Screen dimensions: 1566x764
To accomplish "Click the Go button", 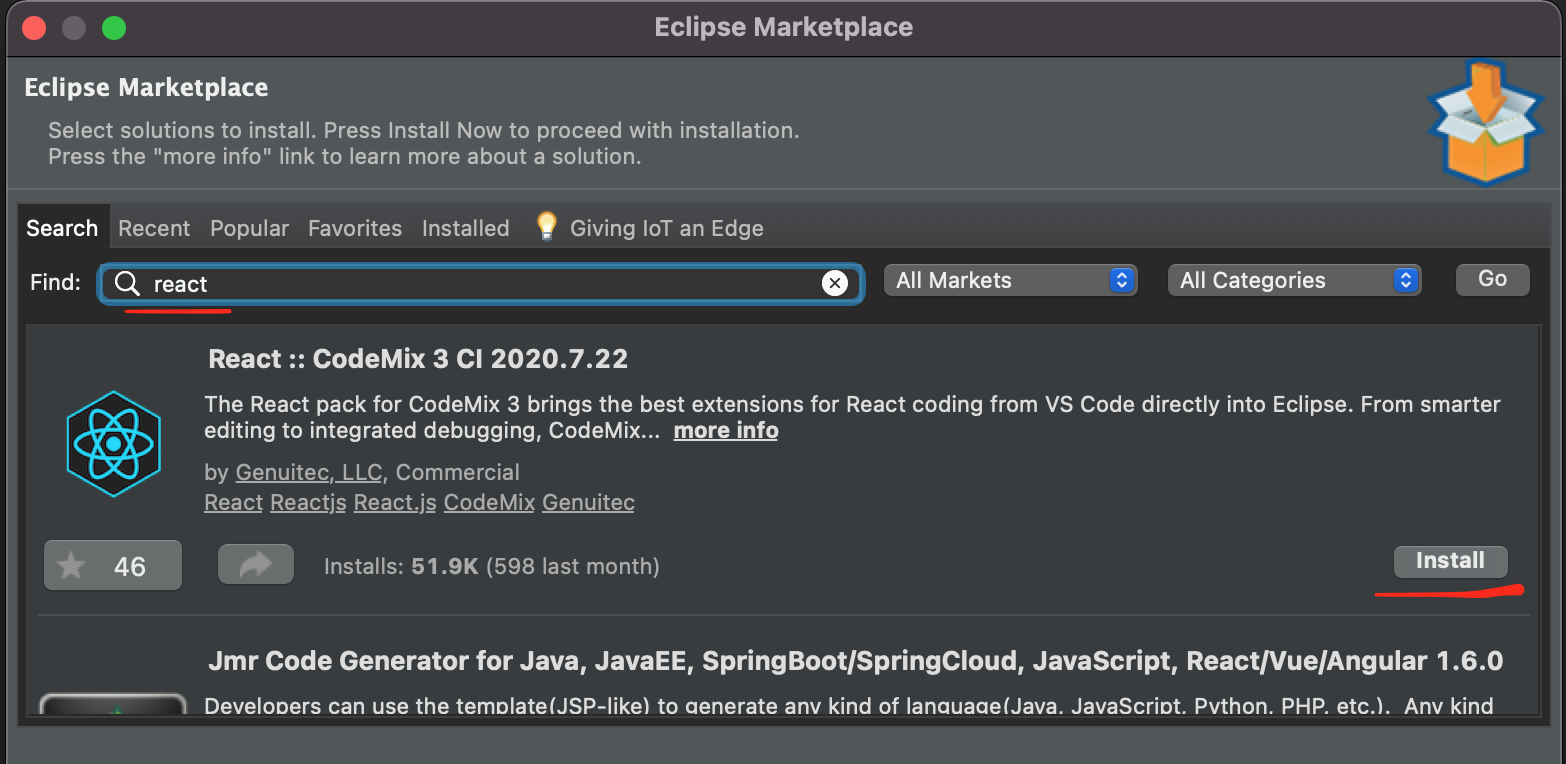I will click(x=1492, y=279).
